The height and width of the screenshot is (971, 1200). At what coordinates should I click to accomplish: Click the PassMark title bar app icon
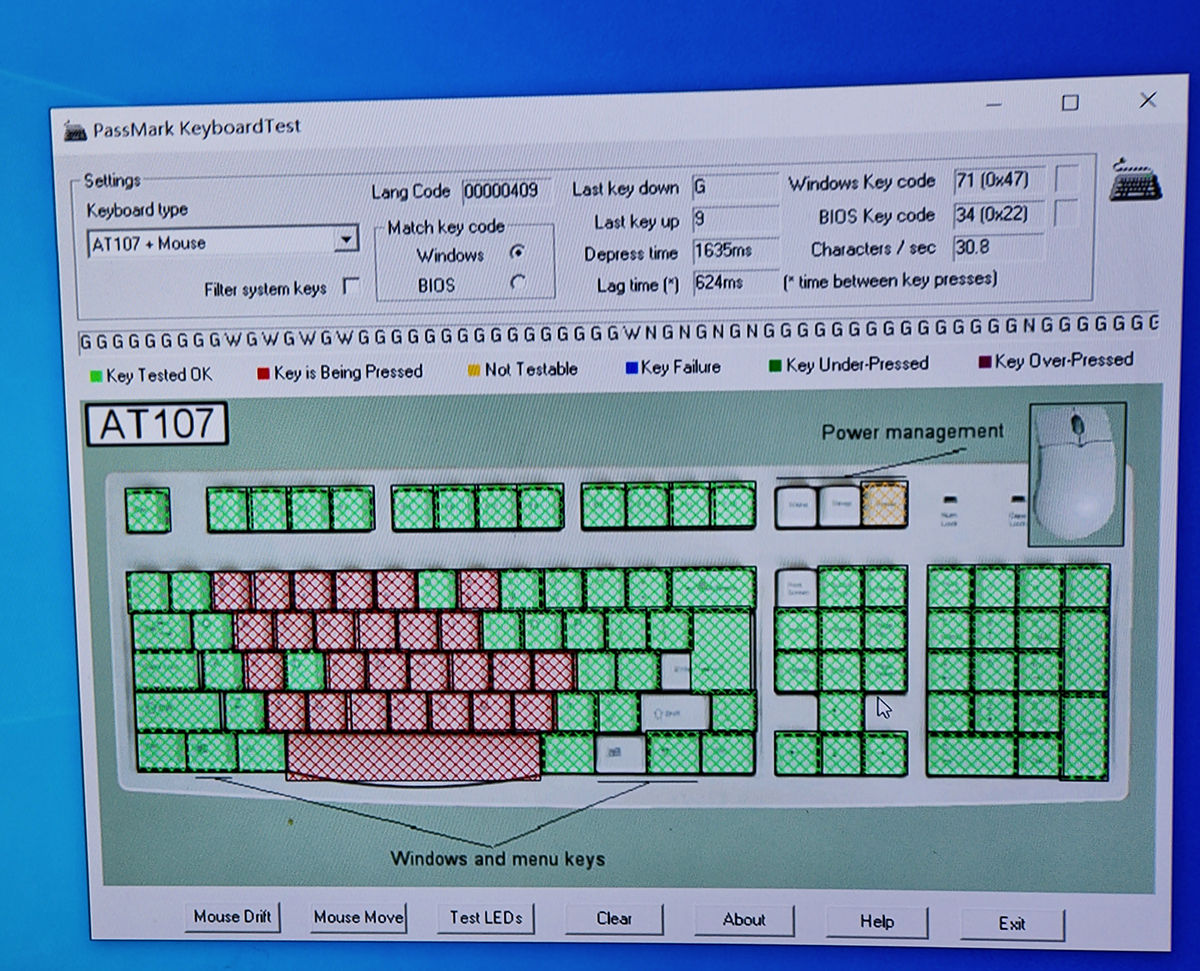tap(75, 131)
